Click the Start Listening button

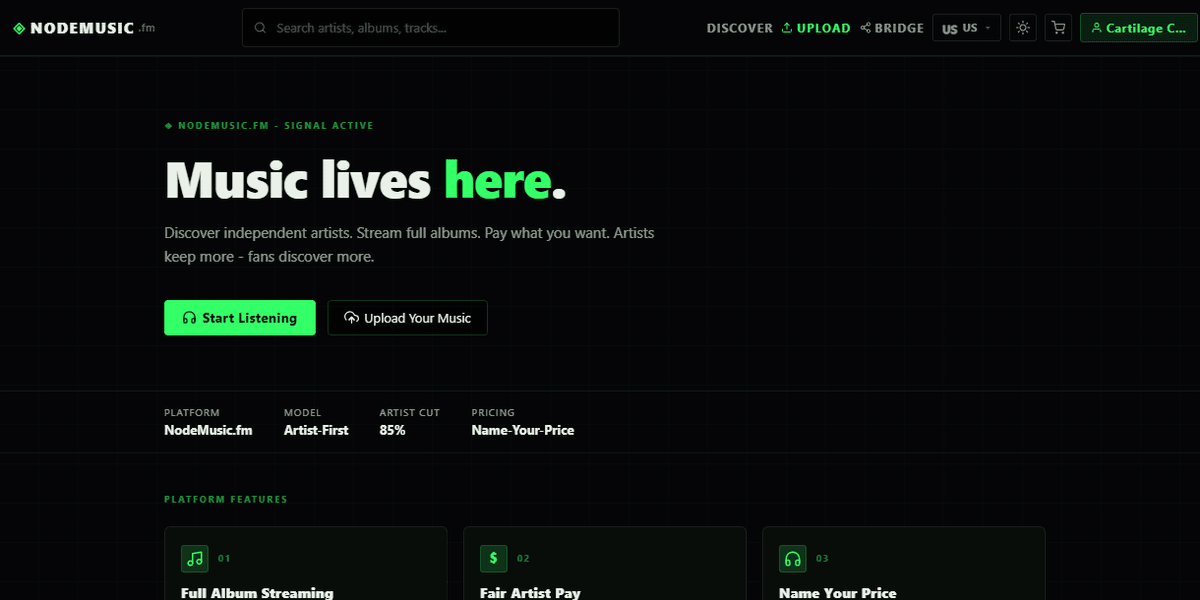[240, 318]
